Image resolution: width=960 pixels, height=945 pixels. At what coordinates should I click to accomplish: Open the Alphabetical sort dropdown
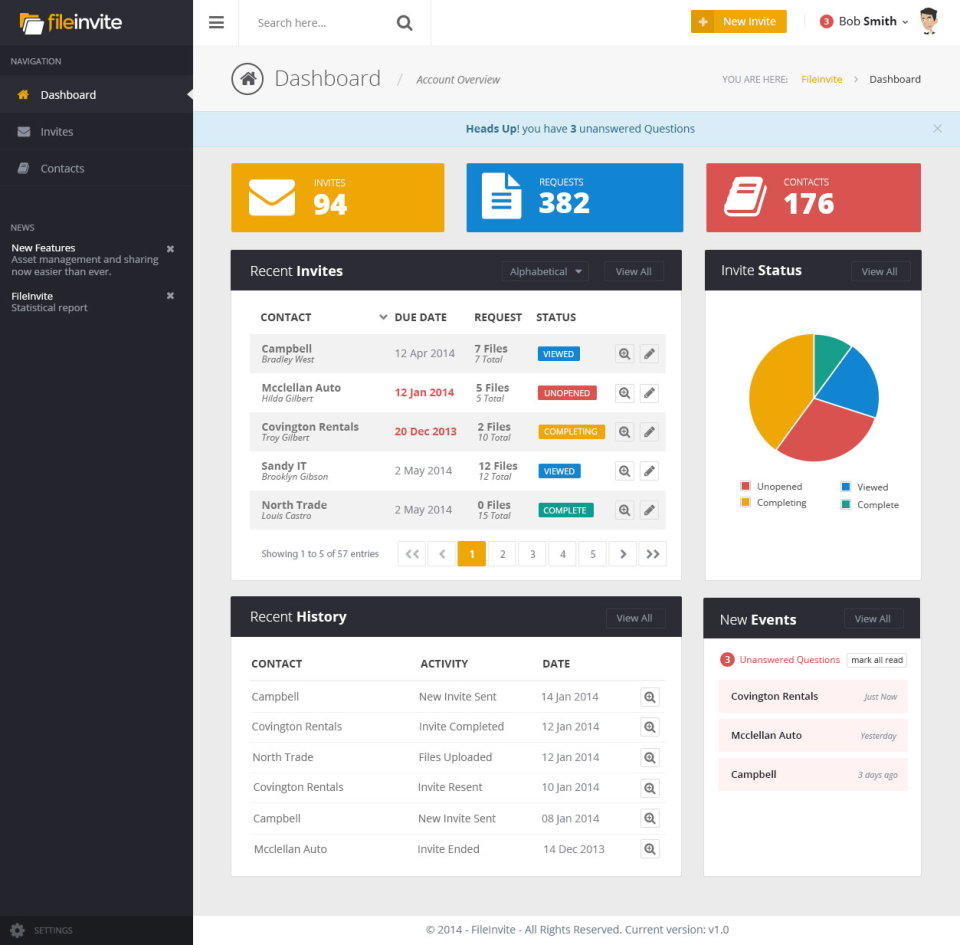click(545, 270)
